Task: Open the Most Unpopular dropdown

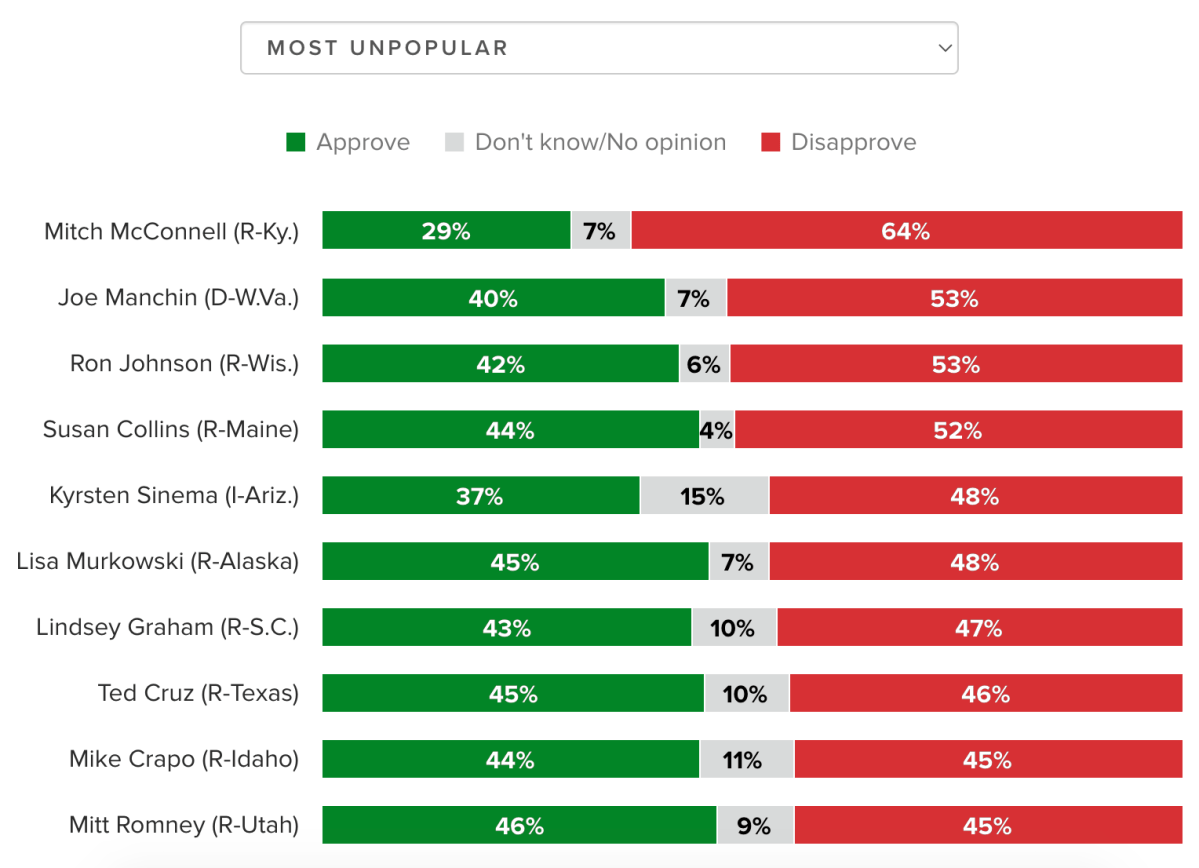Action: (x=598, y=48)
